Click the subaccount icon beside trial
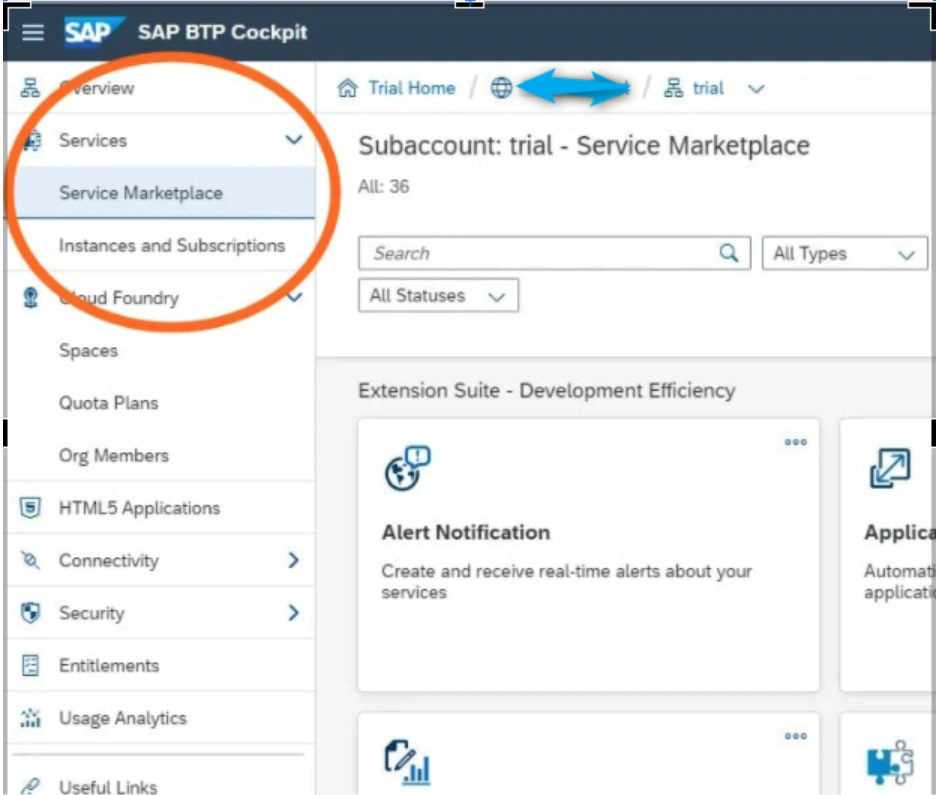Image resolution: width=937 pixels, height=795 pixels. click(673, 88)
